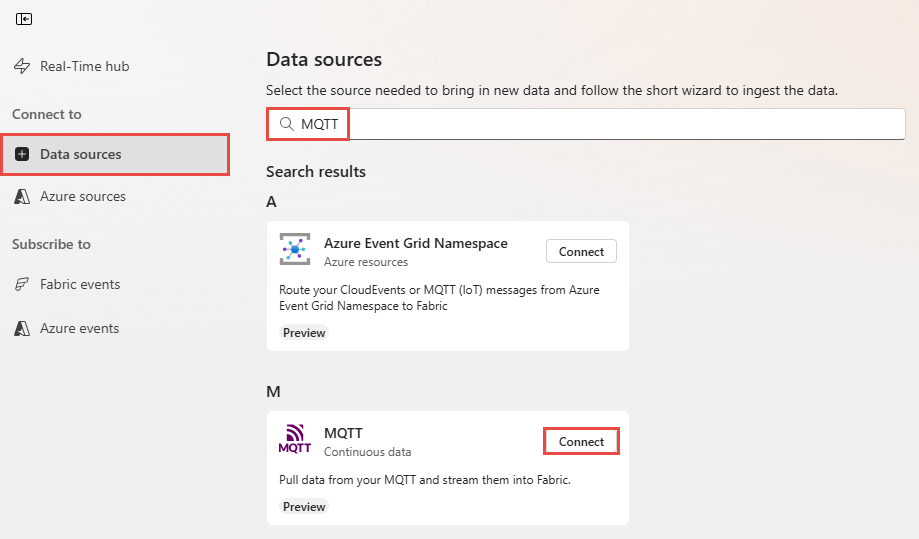Click the Fabric events icon
Screen dimensions: 919x539
tap(22, 284)
